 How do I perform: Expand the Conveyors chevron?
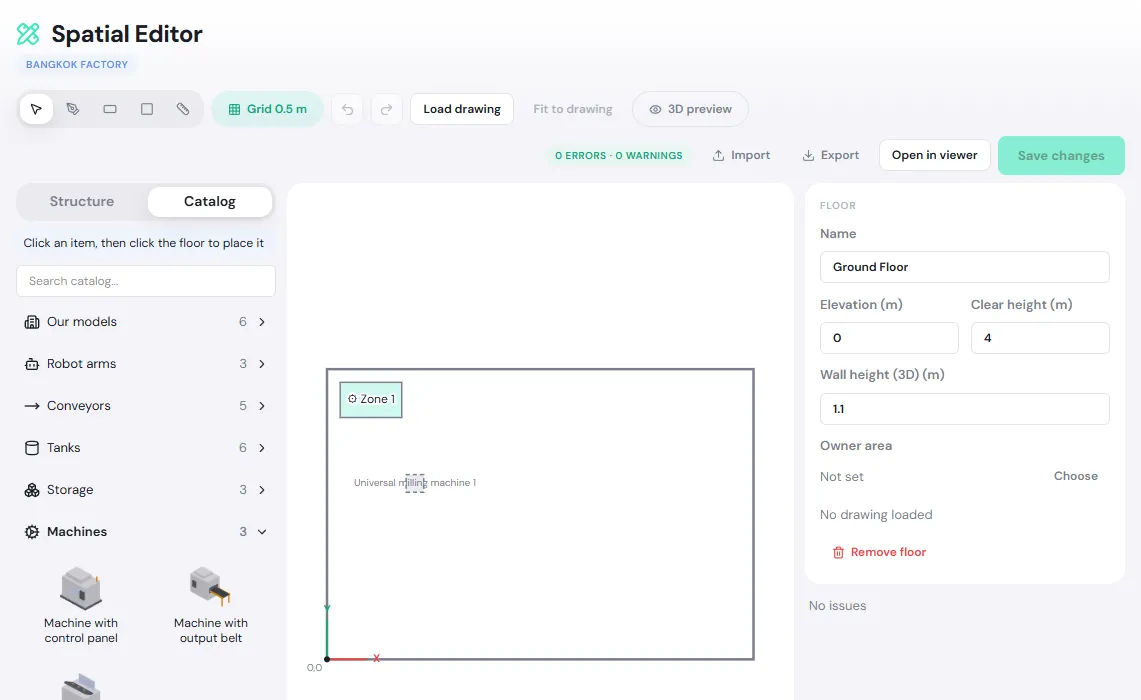point(262,406)
